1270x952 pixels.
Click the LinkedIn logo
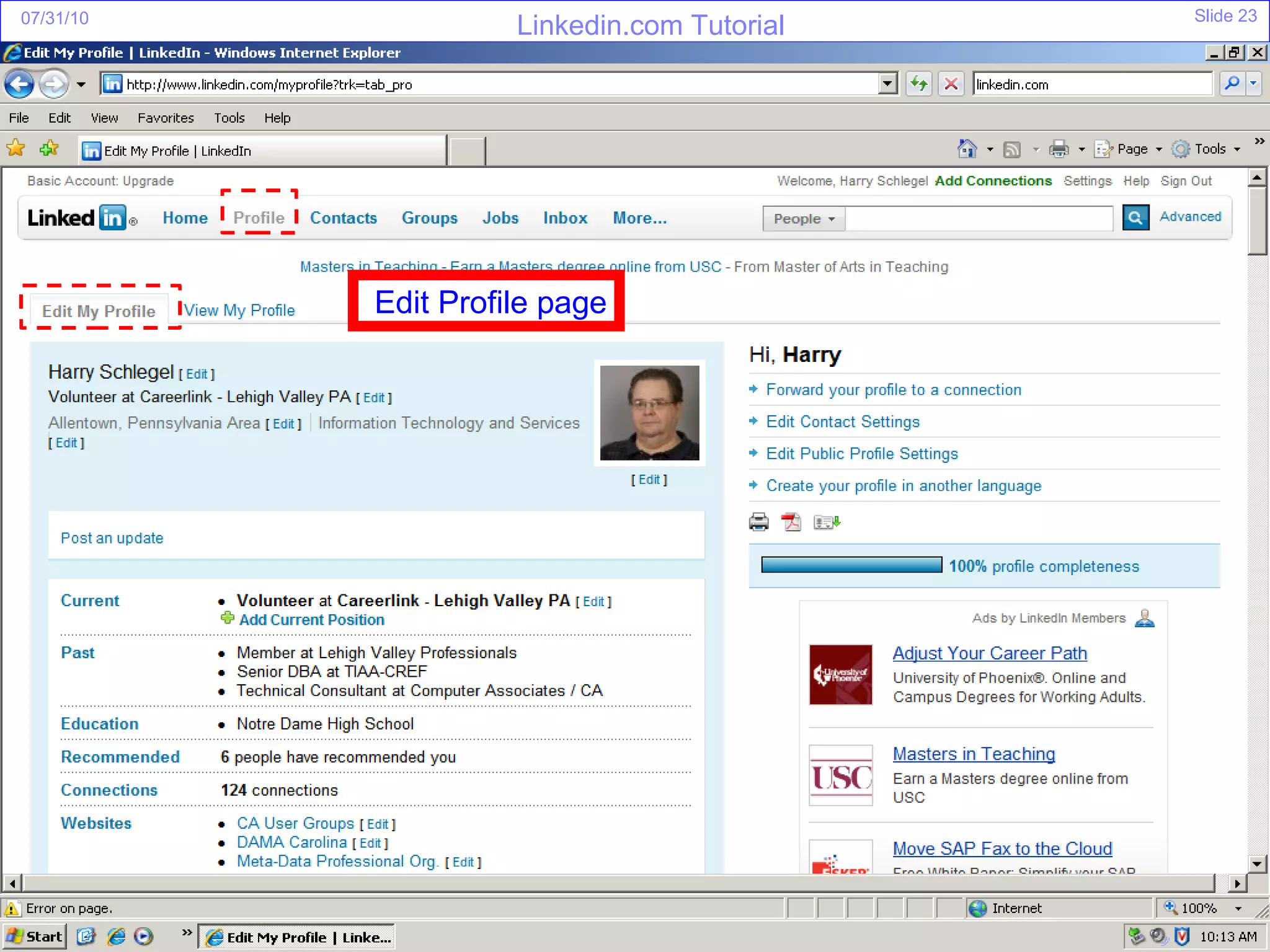pos(82,218)
